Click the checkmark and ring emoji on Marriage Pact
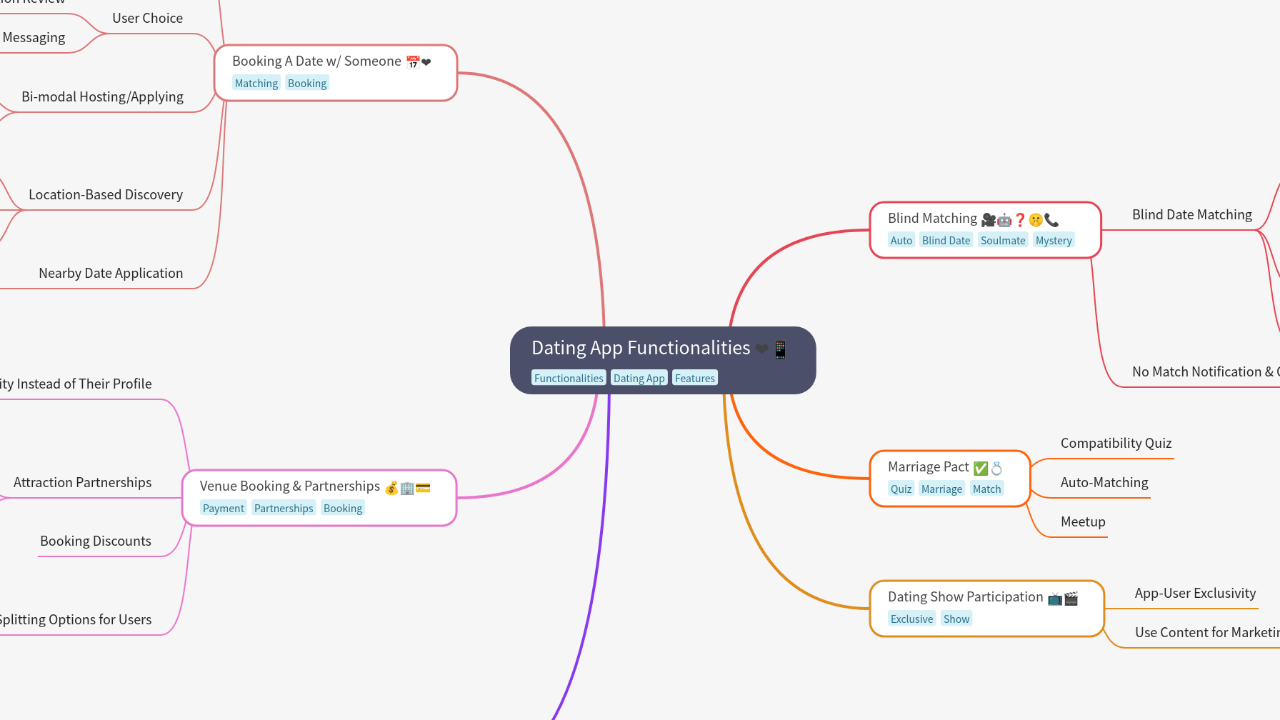This screenshot has width=1280, height=720. 988,467
